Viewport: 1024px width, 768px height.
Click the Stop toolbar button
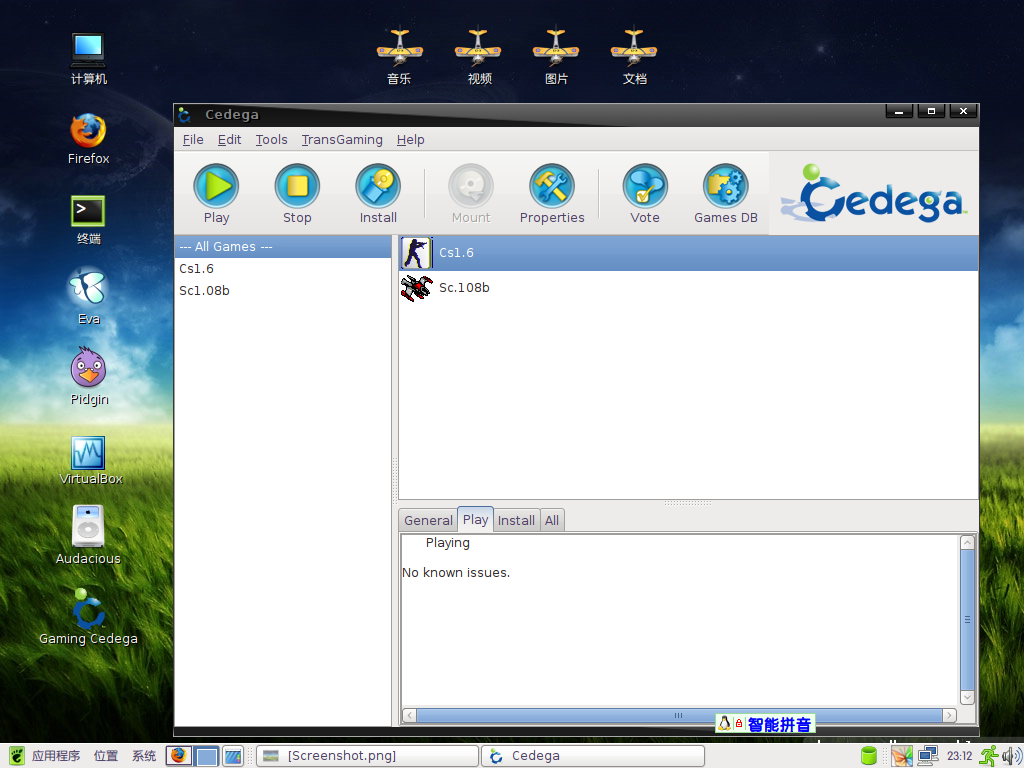click(297, 194)
